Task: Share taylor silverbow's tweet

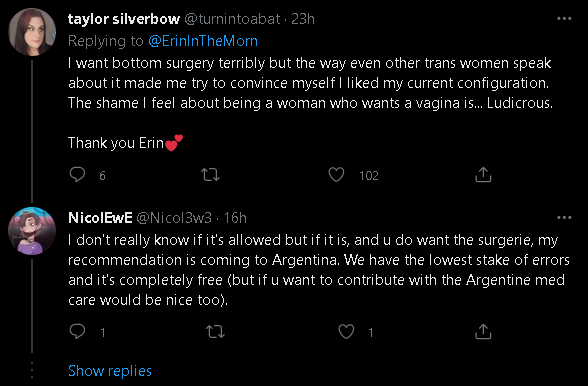Action: (x=483, y=175)
